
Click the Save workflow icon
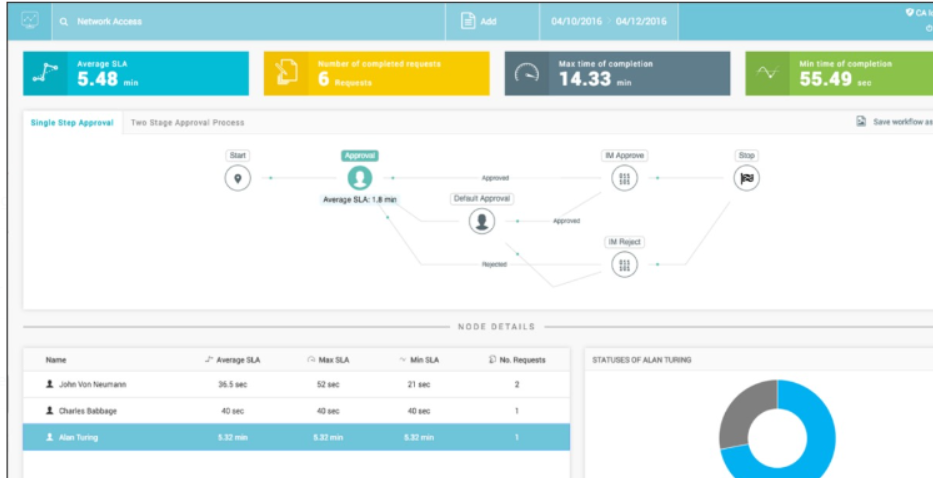pos(860,122)
